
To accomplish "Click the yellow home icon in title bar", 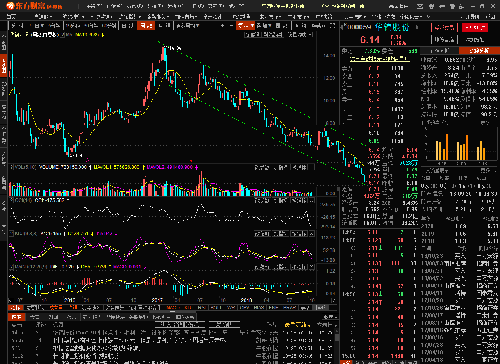I will click(362, 6).
